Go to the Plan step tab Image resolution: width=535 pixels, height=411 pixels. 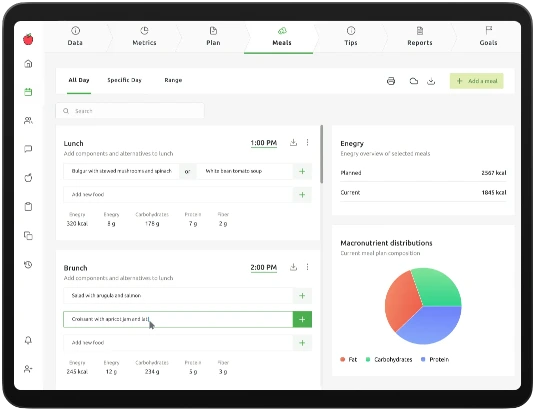point(213,36)
